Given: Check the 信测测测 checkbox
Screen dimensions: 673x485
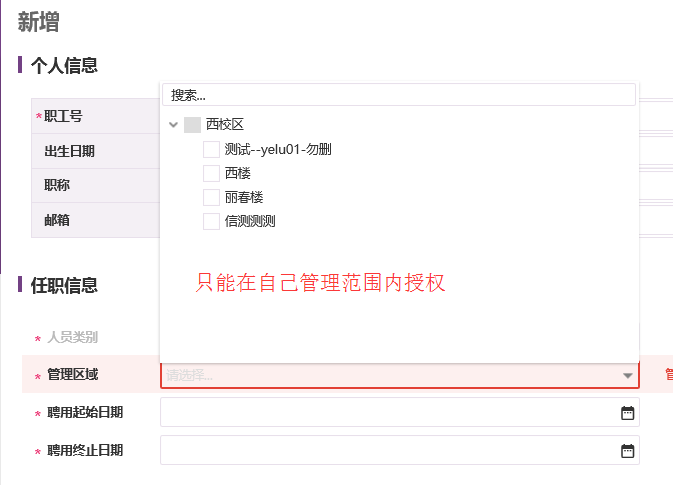Looking at the screenshot, I should pyautogui.click(x=211, y=221).
